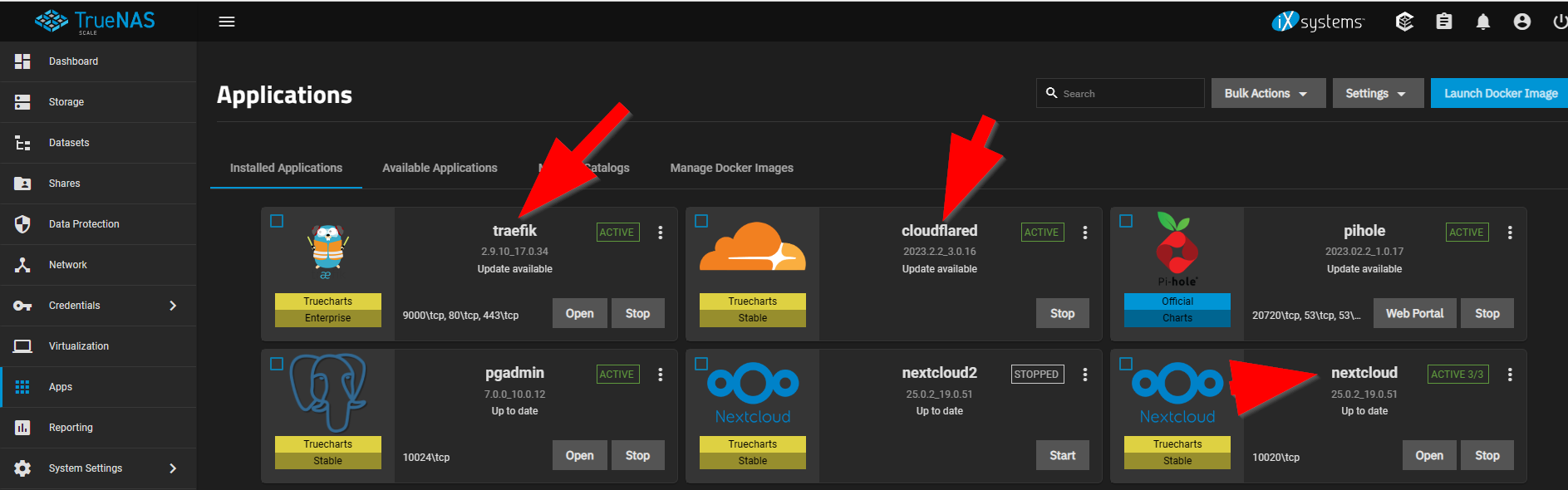Select the nextcloud ACTIVE 3/3 app checkbox

tap(1126, 364)
